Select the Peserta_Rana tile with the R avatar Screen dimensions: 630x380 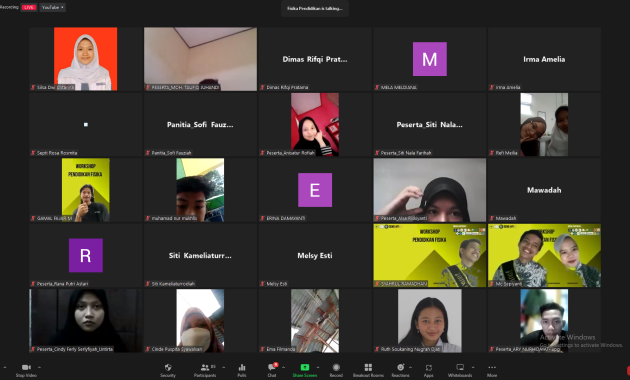[86, 255]
